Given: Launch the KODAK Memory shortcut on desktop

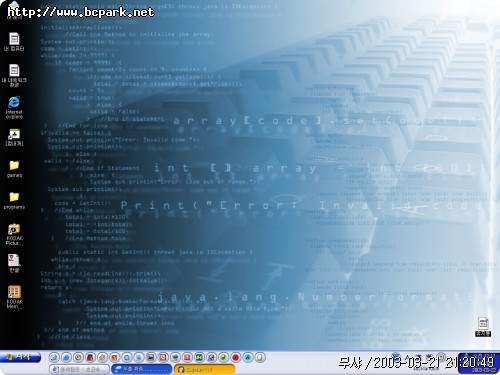Looking at the screenshot, I should (x=14, y=297).
